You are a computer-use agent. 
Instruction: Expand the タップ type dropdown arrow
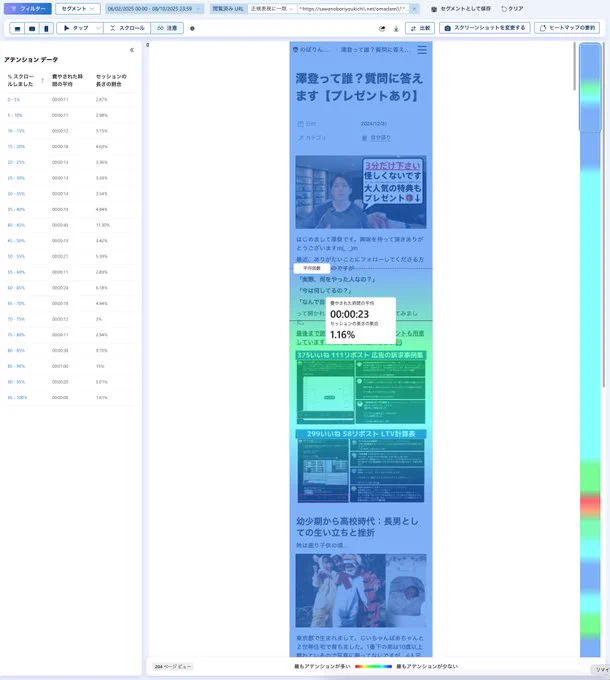[98, 28]
